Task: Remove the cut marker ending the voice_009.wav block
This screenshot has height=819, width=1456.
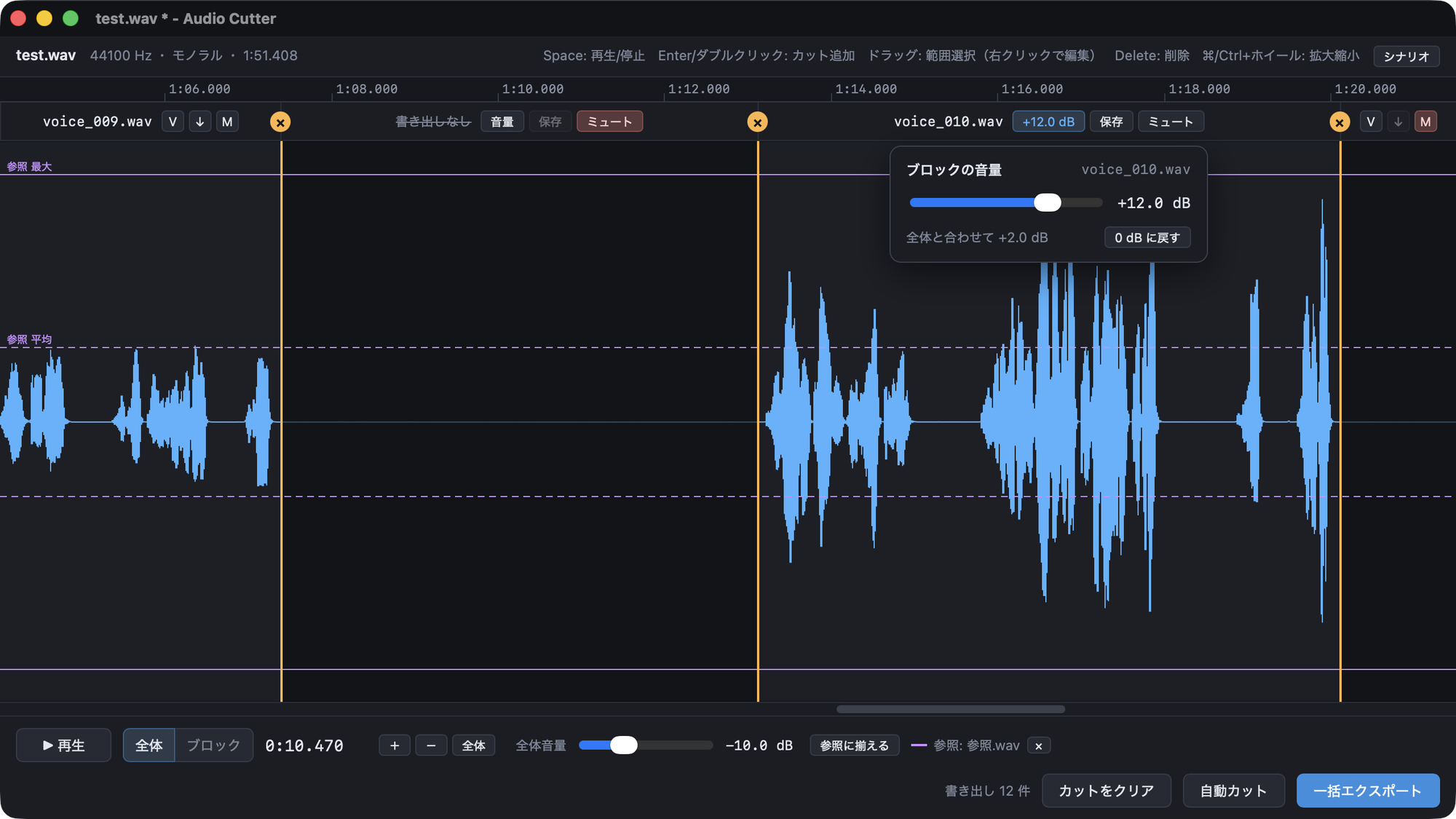Action: (280, 122)
